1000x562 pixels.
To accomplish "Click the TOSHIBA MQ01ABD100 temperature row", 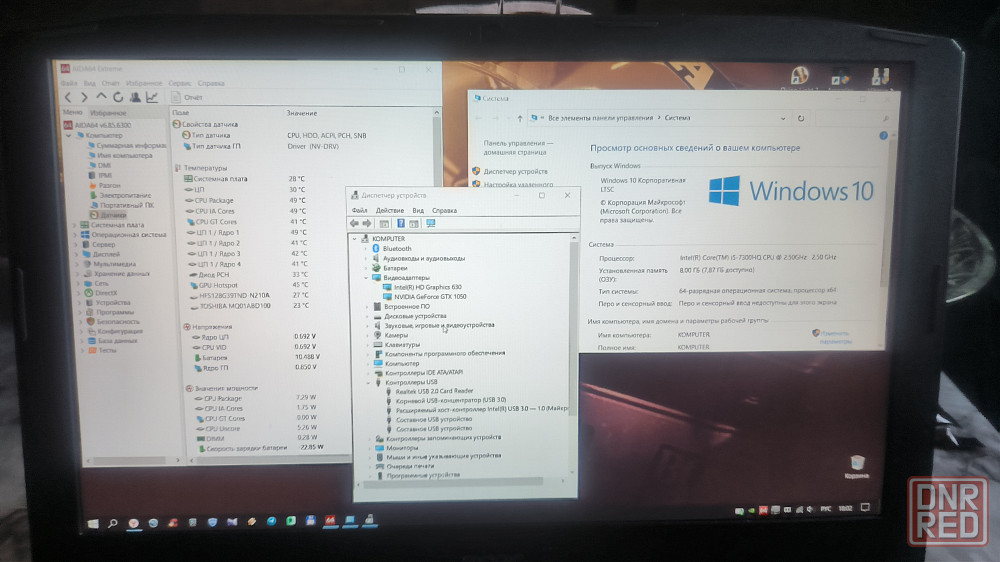I will [249, 306].
